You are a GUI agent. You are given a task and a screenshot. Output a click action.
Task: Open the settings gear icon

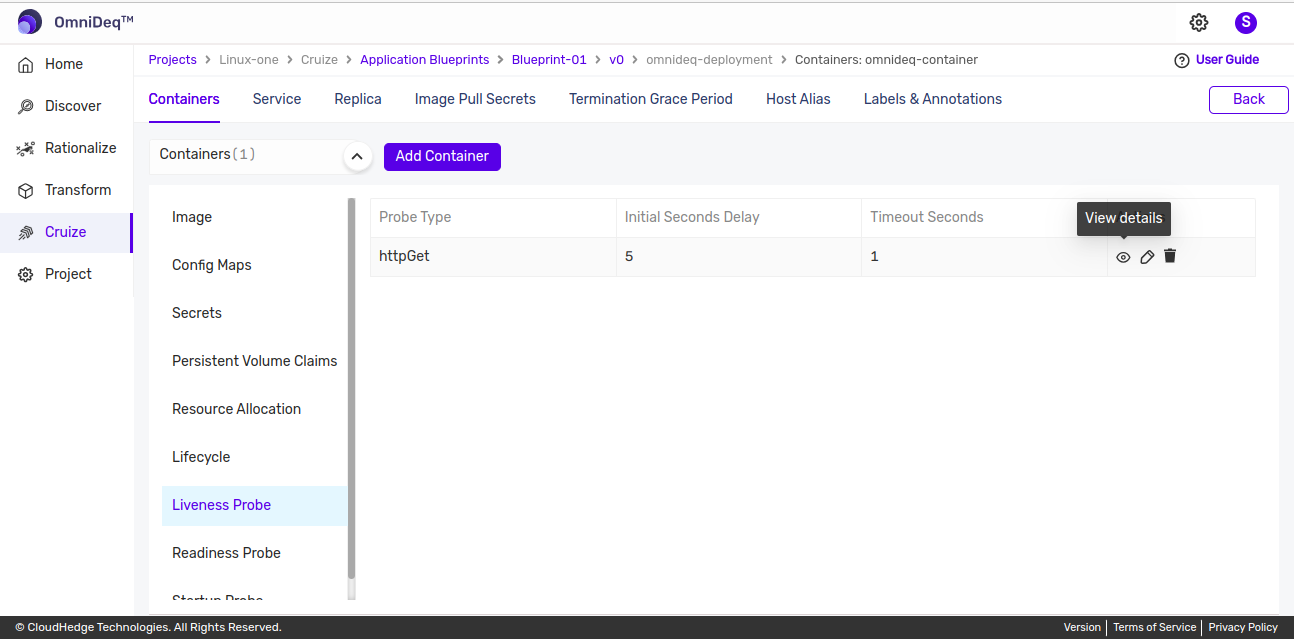coord(1199,23)
